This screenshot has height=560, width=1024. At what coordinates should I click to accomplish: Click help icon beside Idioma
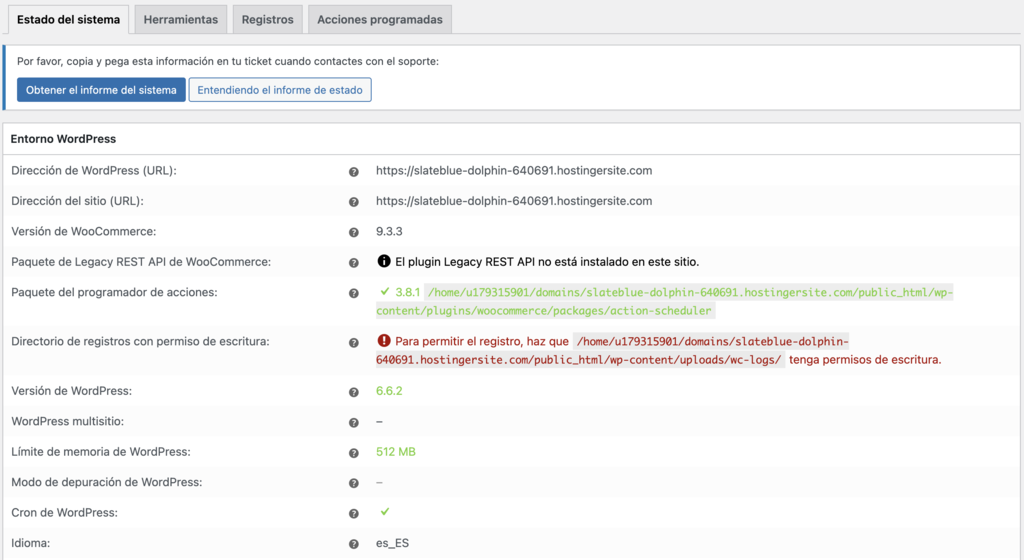(353, 544)
